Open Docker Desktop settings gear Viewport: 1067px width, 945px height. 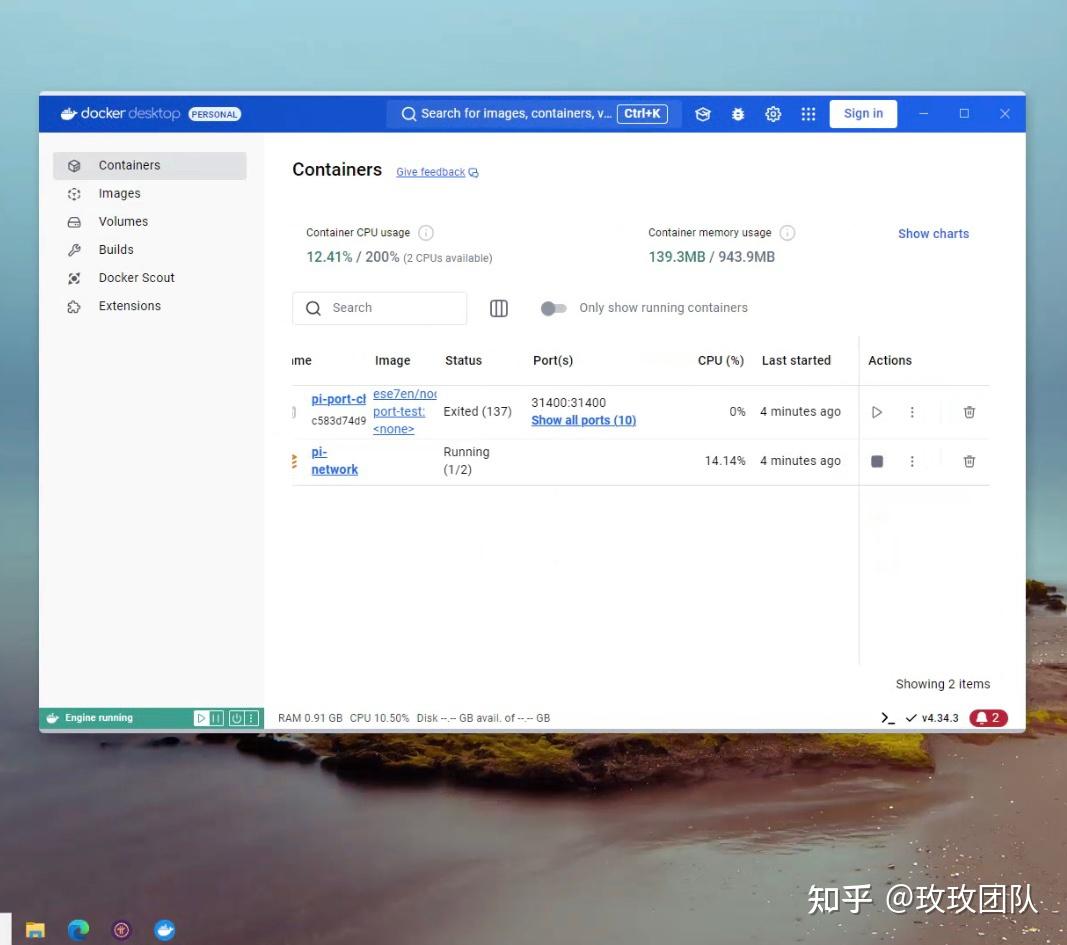772,113
